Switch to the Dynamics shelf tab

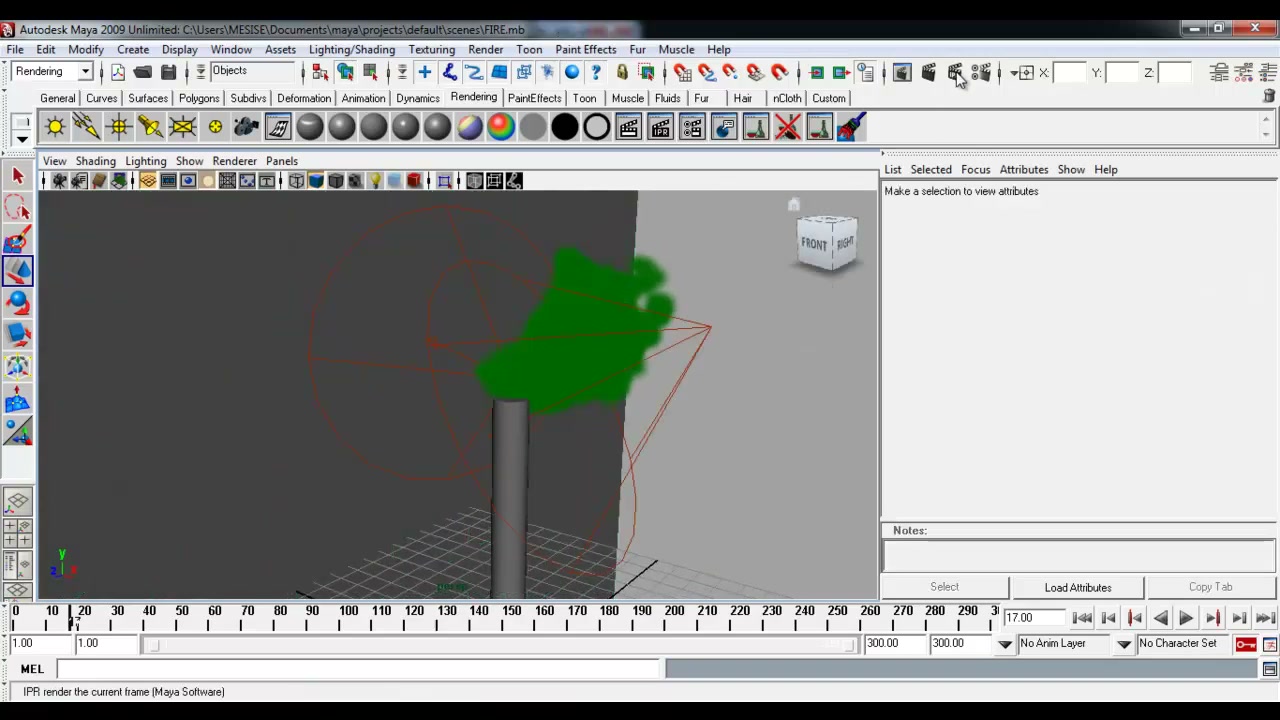coord(417,98)
